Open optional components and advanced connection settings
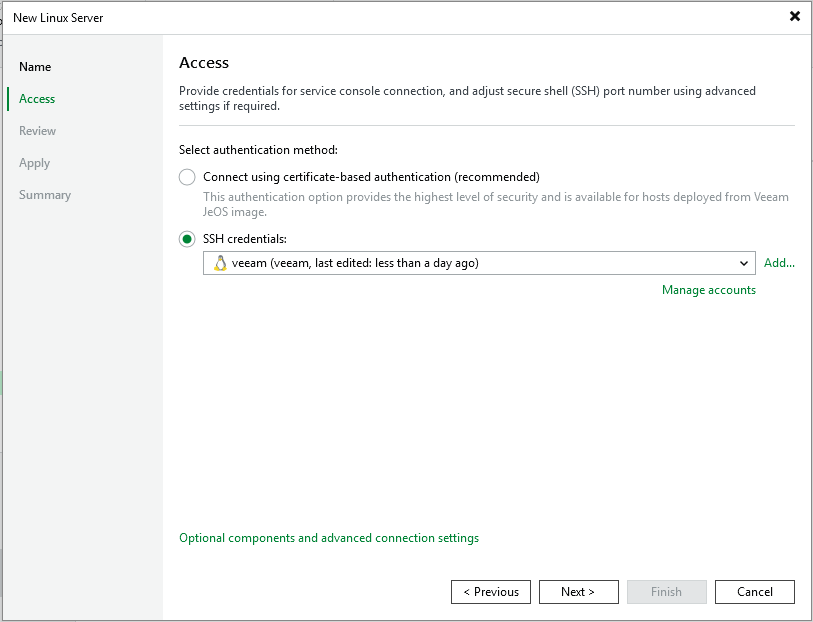This screenshot has height=622, width=813. click(x=328, y=538)
